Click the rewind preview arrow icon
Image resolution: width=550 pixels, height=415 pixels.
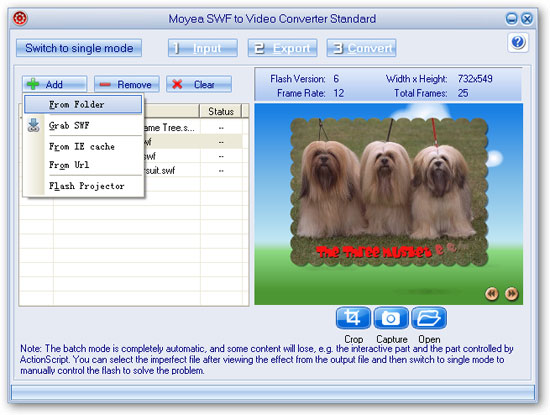(x=492, y=293)
